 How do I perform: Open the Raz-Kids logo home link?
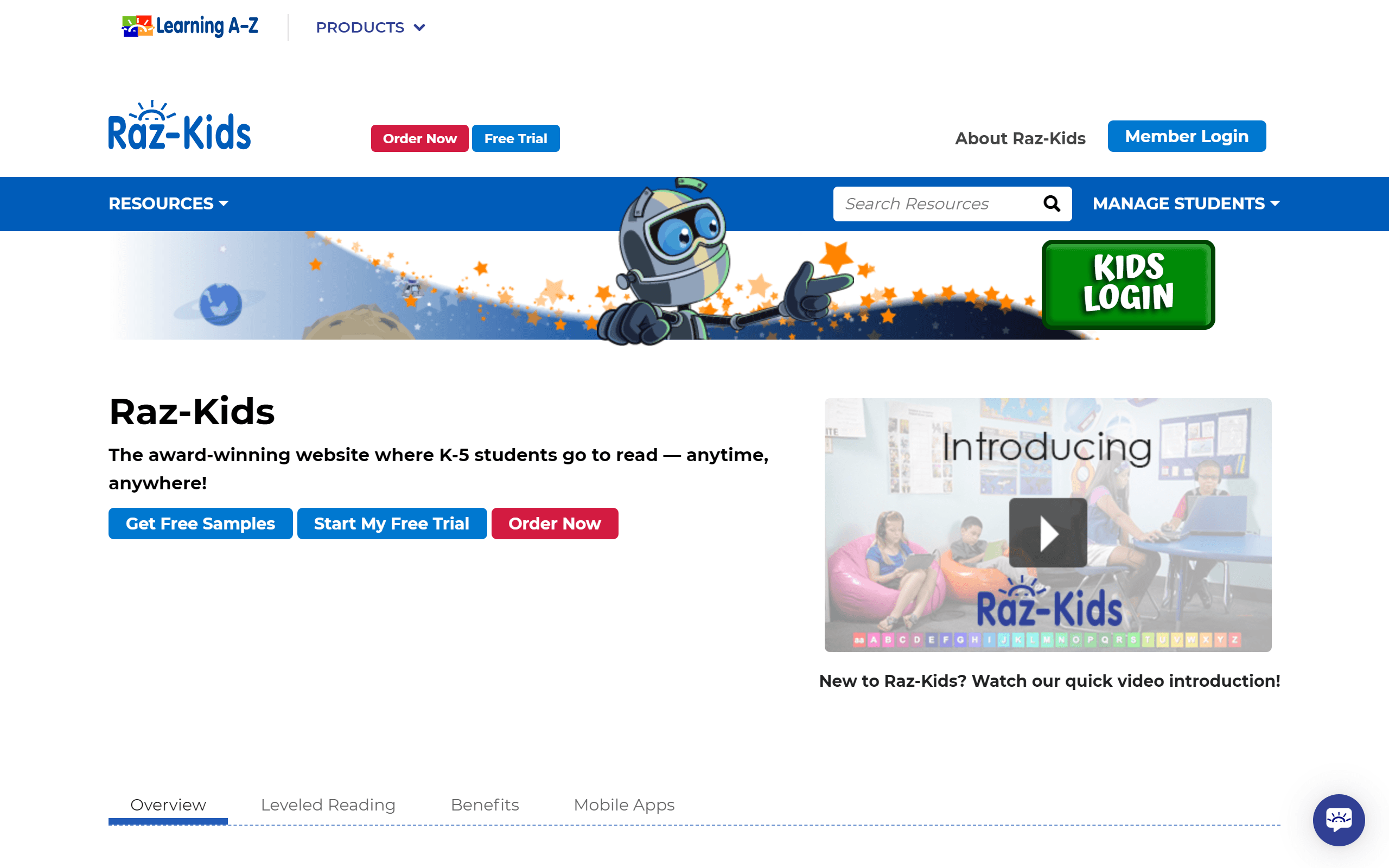[180, 126]
